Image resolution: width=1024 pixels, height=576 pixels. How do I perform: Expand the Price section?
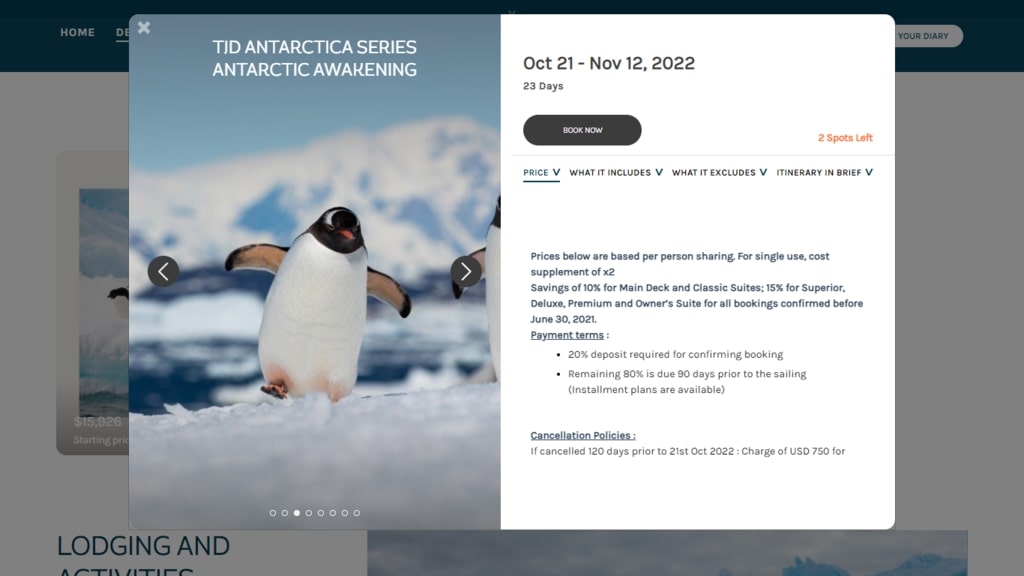541,173
